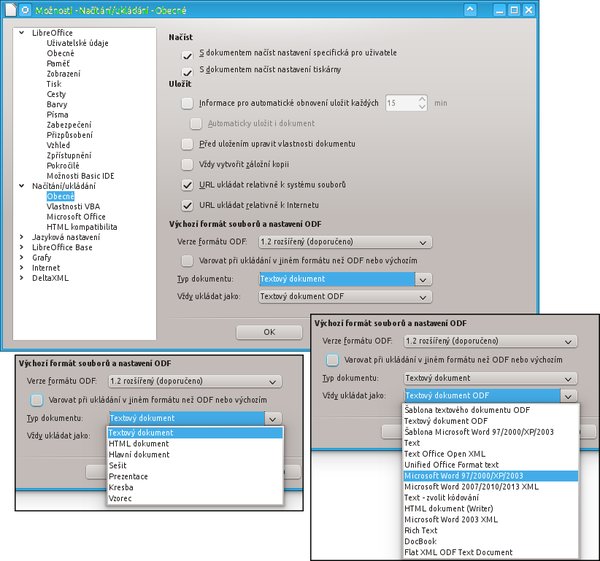Open 'Verze formátu ODF' dropdown in bottom-right inset
This screenshot has width=600, height=561.
490,341
